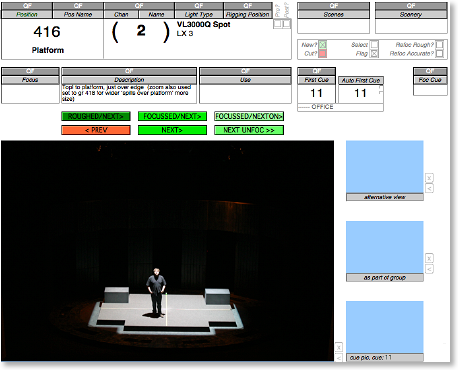Click the X icon beside as part of group
The image size is (458, 370).
[429, 258]
